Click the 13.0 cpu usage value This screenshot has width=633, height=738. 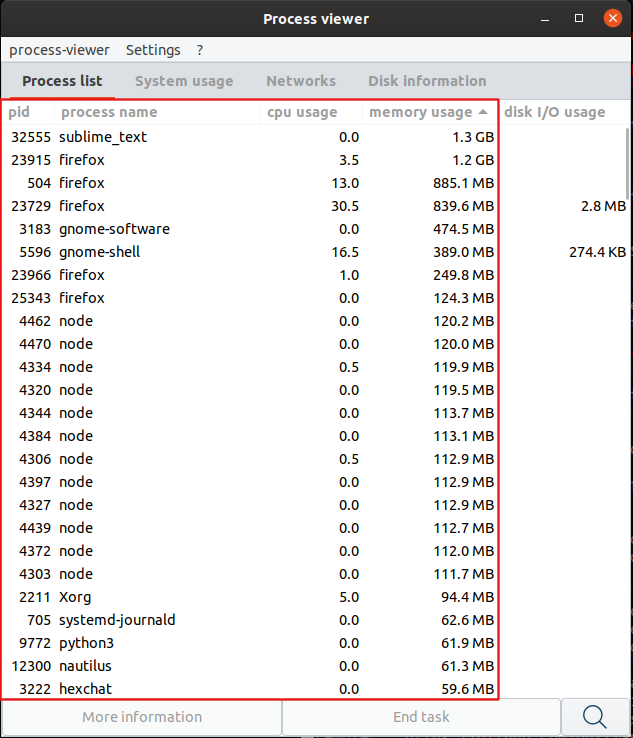pyautogui.click(x=345, y=183)
